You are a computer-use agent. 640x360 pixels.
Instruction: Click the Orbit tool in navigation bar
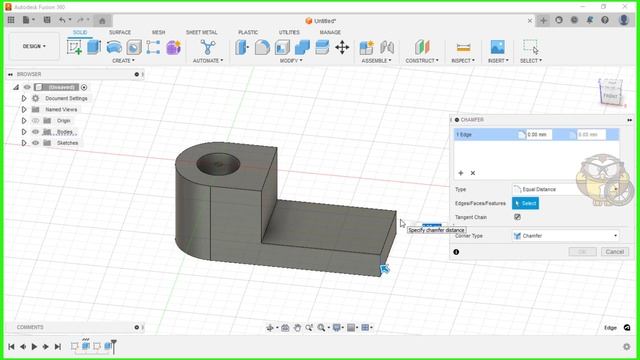270,327
